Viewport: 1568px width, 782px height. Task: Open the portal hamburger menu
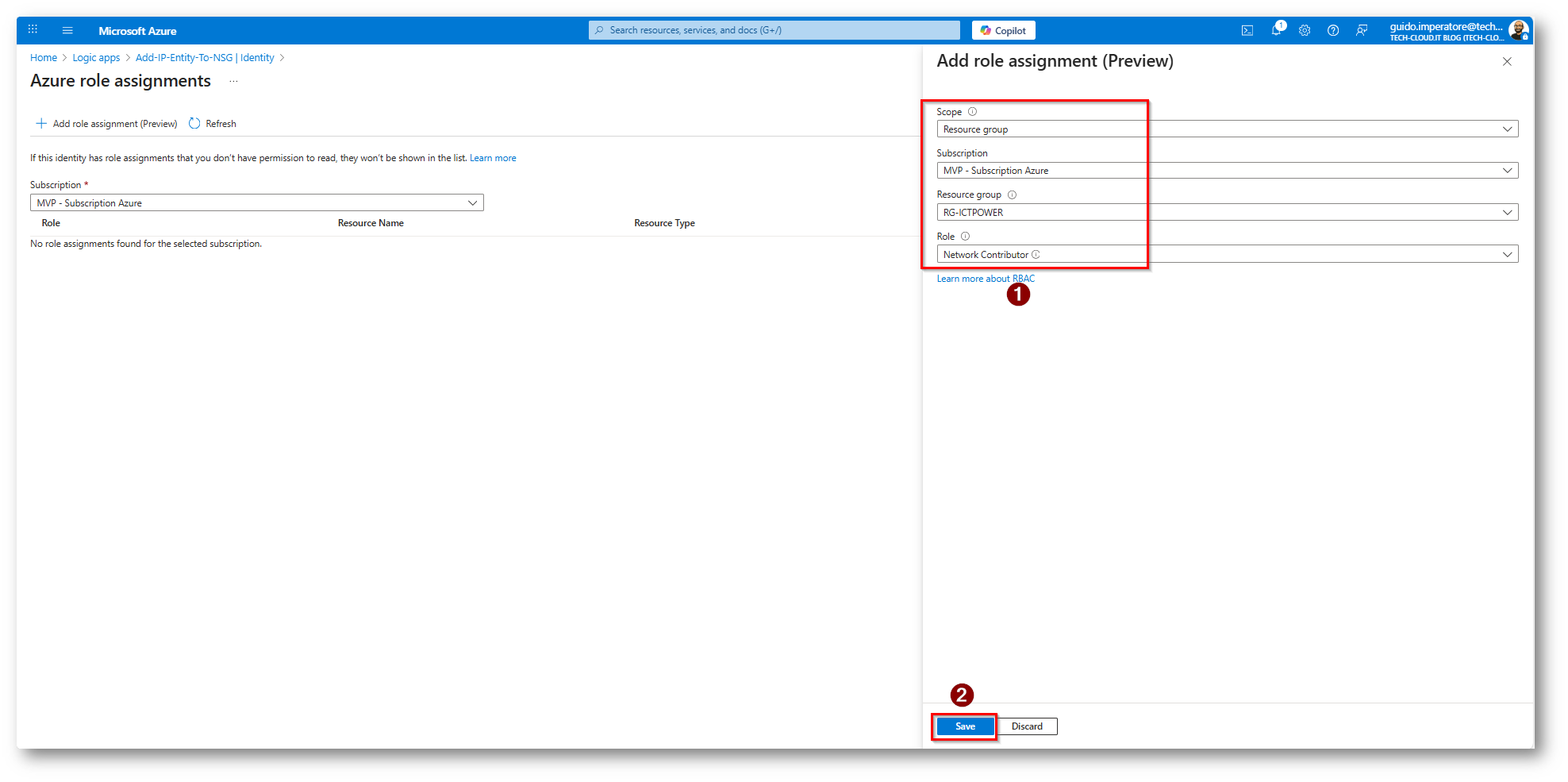pos(67,30)
